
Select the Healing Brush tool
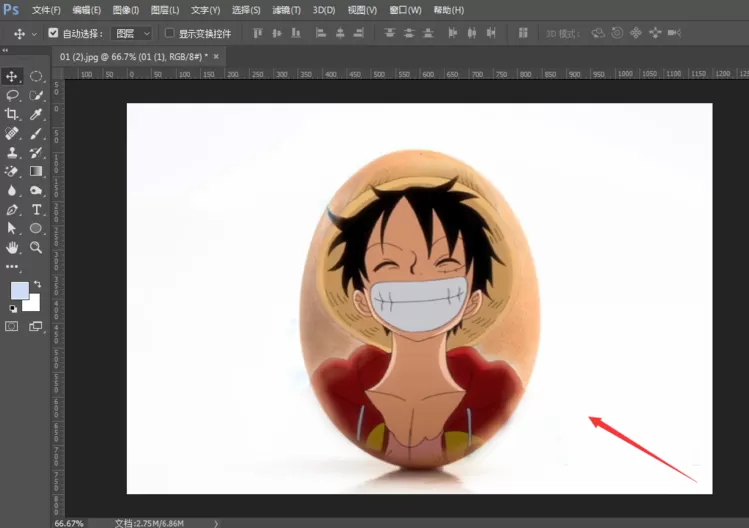[x=12, y=133]
